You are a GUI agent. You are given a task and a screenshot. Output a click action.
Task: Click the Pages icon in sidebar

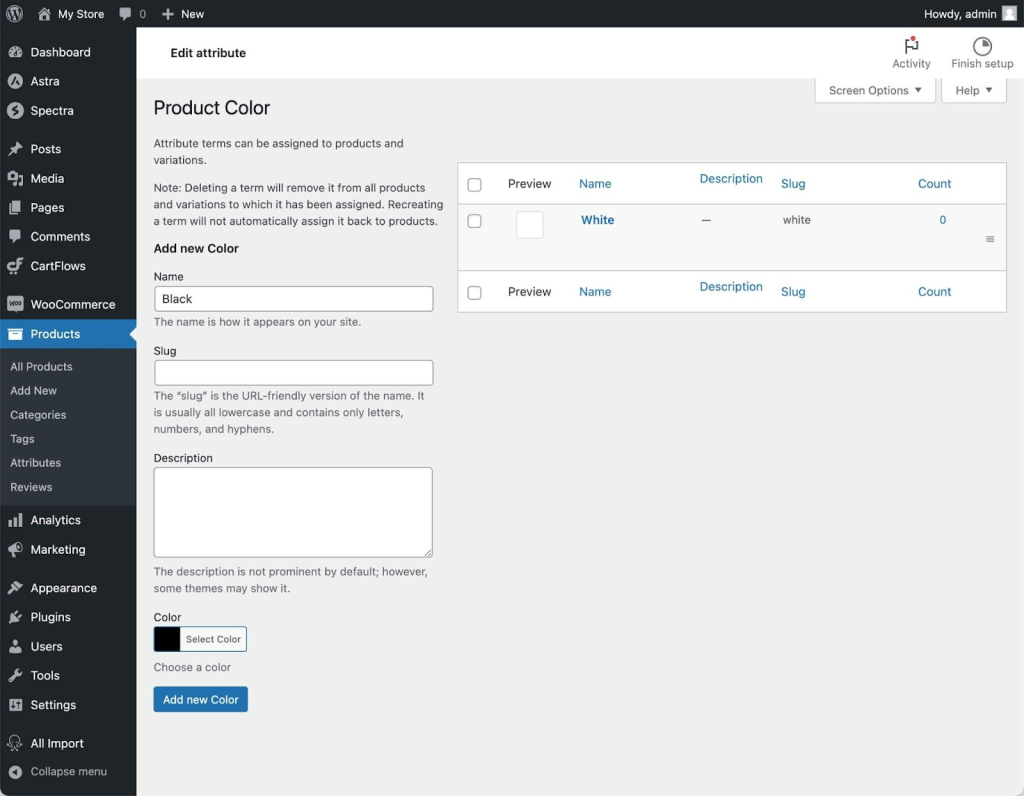coord(15,208)
